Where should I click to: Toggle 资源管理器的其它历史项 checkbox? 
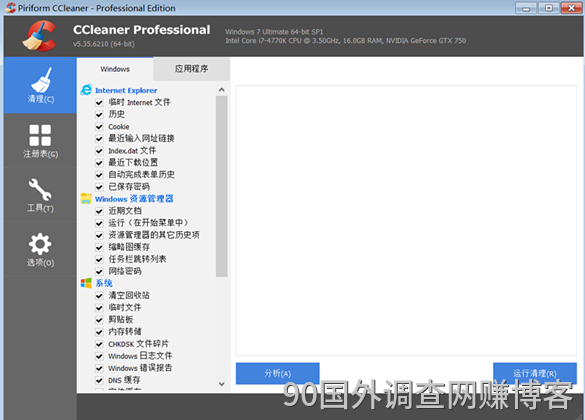[99, 235]
